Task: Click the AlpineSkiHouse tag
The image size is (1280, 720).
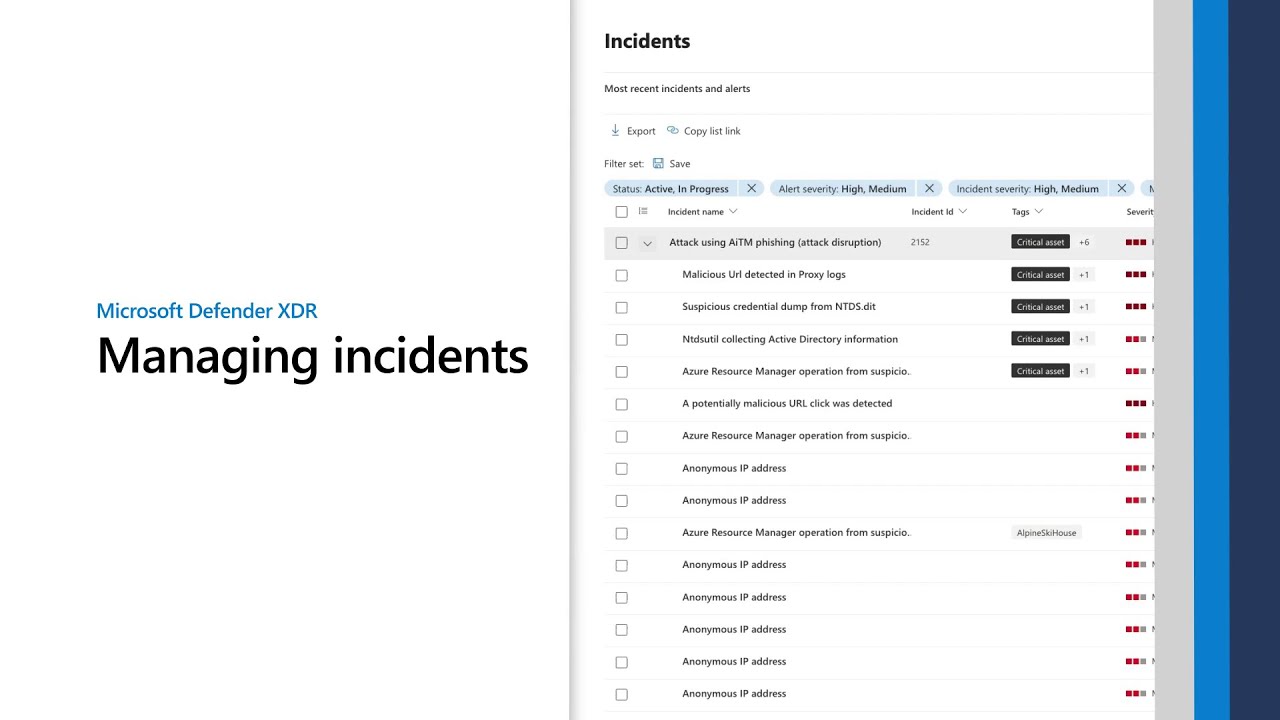Action: coord(1047,533)
